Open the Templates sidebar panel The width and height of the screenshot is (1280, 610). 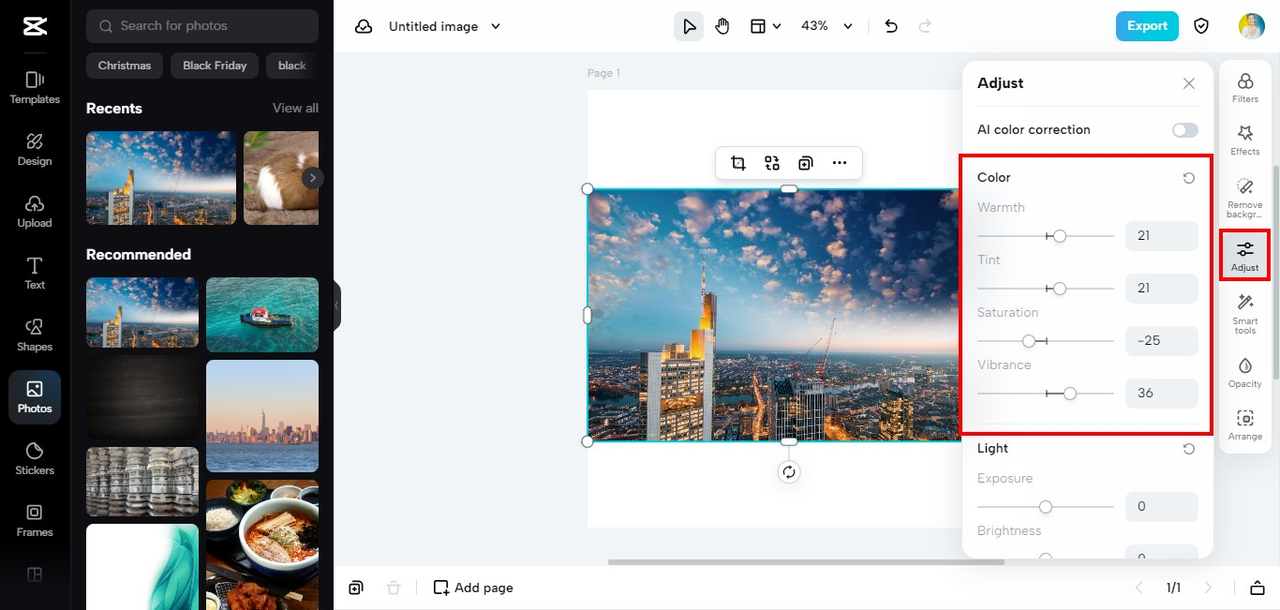pyautogui.click(x=34, y=87)
